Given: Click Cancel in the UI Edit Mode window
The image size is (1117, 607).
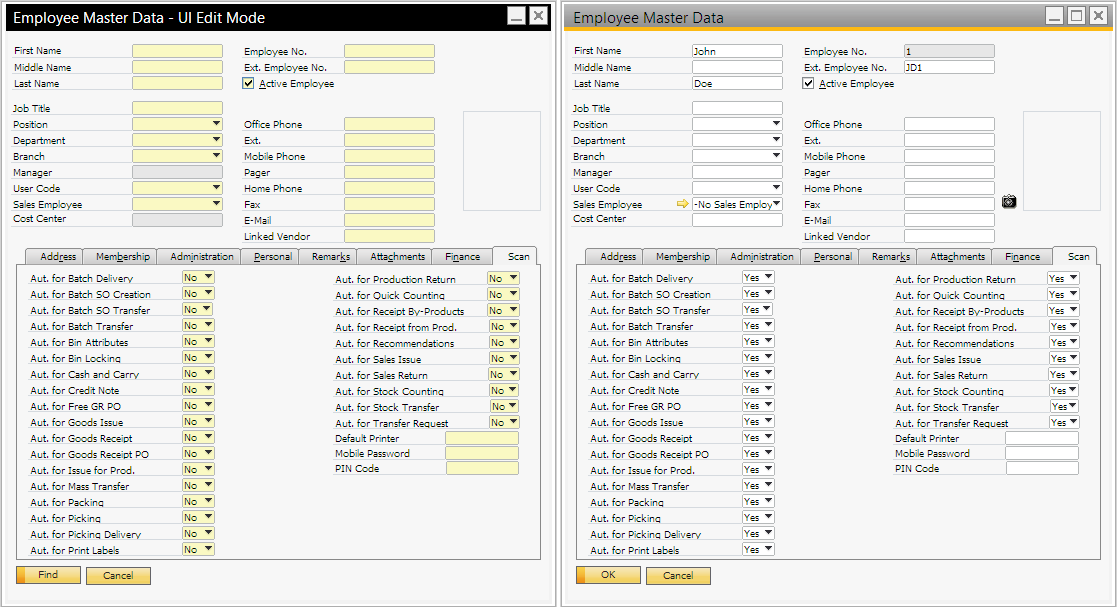Looking at the screenshot, I should point(118,575).
